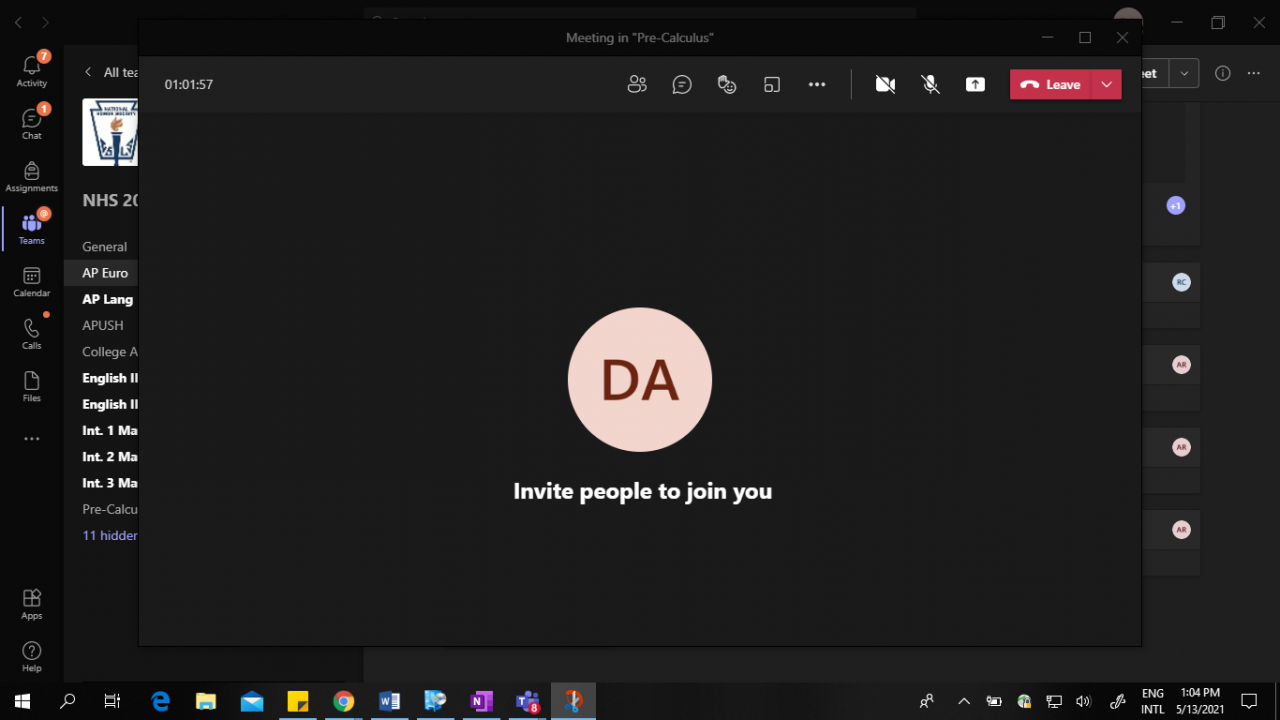
Task: Open the breakout rooms icon
Action: (x=772, y=85)
